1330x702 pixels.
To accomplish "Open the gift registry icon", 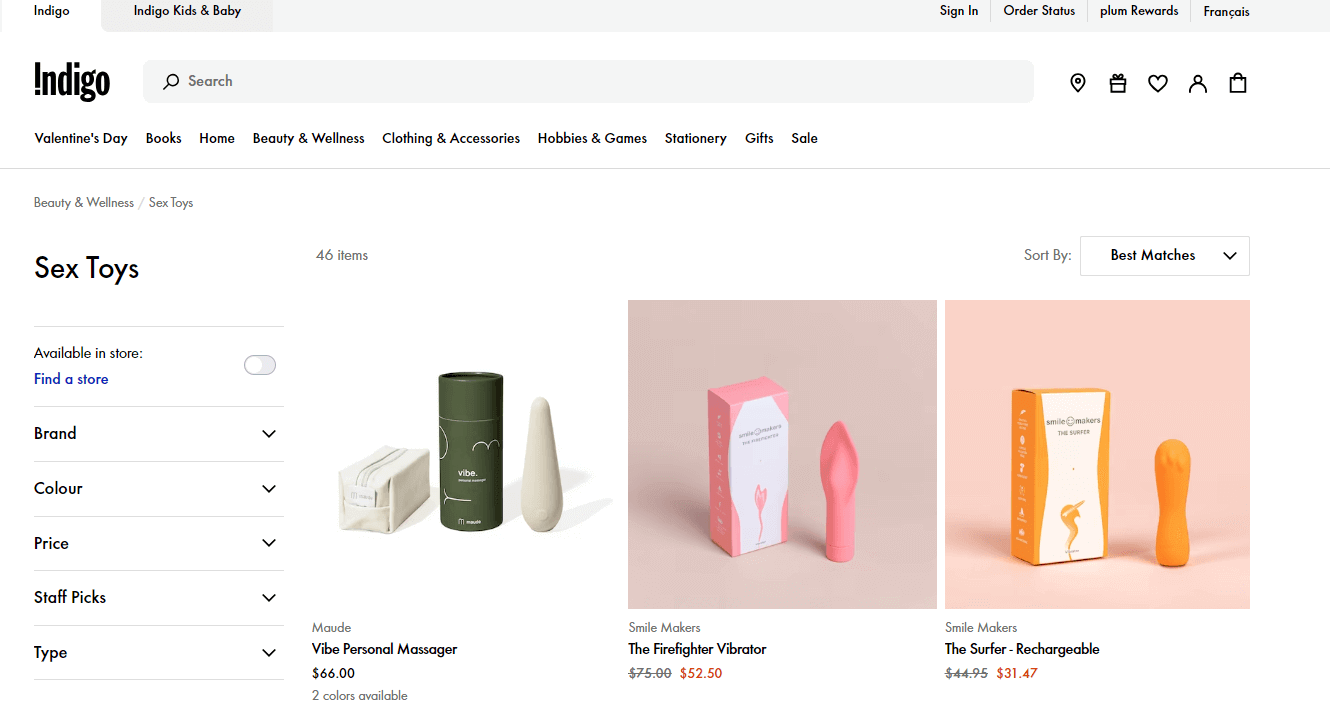I will 1118,83.
